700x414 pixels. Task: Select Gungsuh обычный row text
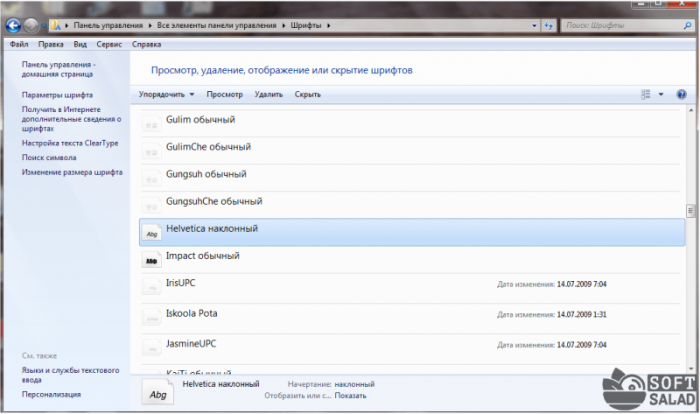click(x=206, y=174)
